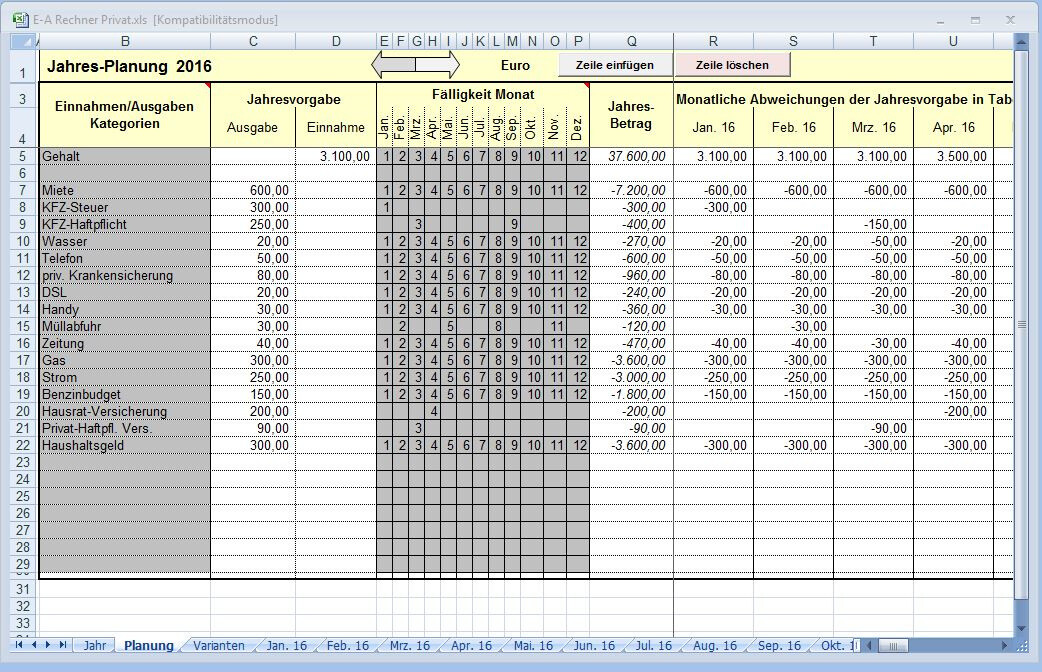Select the Miete Ausgabe cell 600,00
The width and height of the screenshot is (1042, 672).
pos(253,191)
